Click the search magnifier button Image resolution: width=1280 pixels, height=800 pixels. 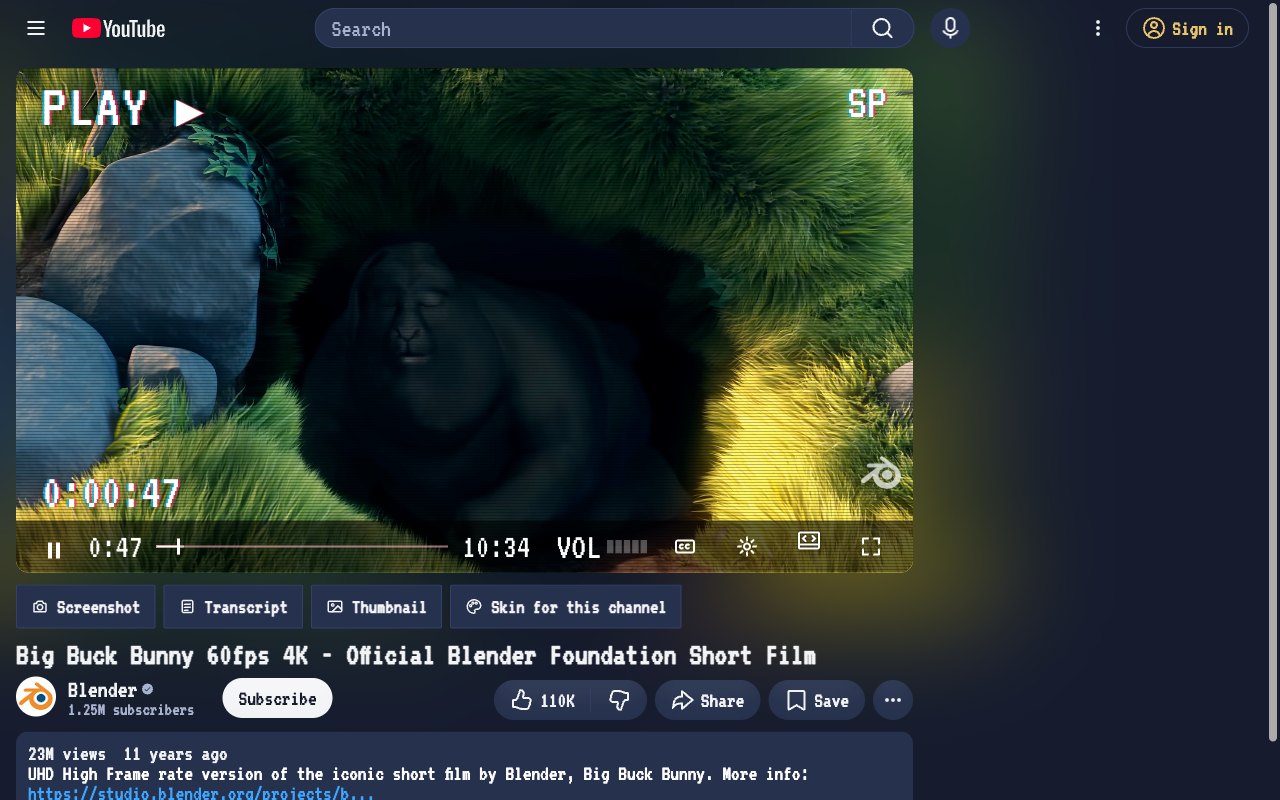point(882,28)
